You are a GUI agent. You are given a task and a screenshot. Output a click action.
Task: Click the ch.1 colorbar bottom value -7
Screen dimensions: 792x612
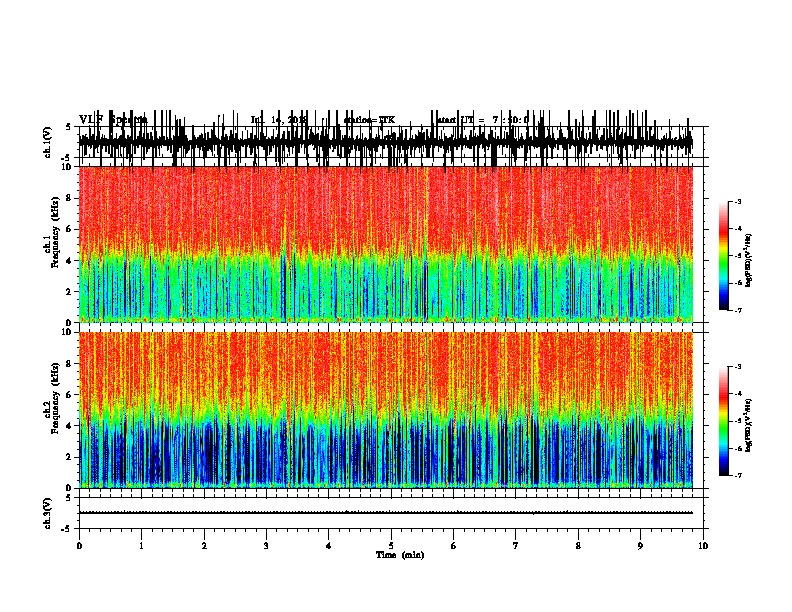point(737,310)
